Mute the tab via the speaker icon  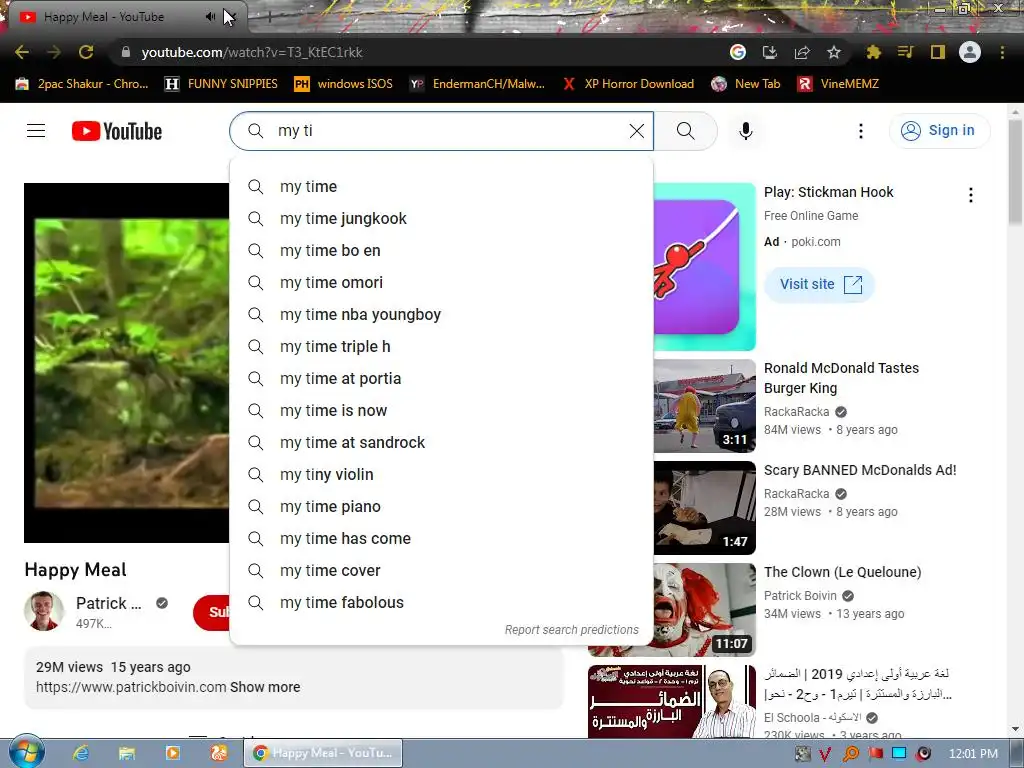[x=210, y=17]
